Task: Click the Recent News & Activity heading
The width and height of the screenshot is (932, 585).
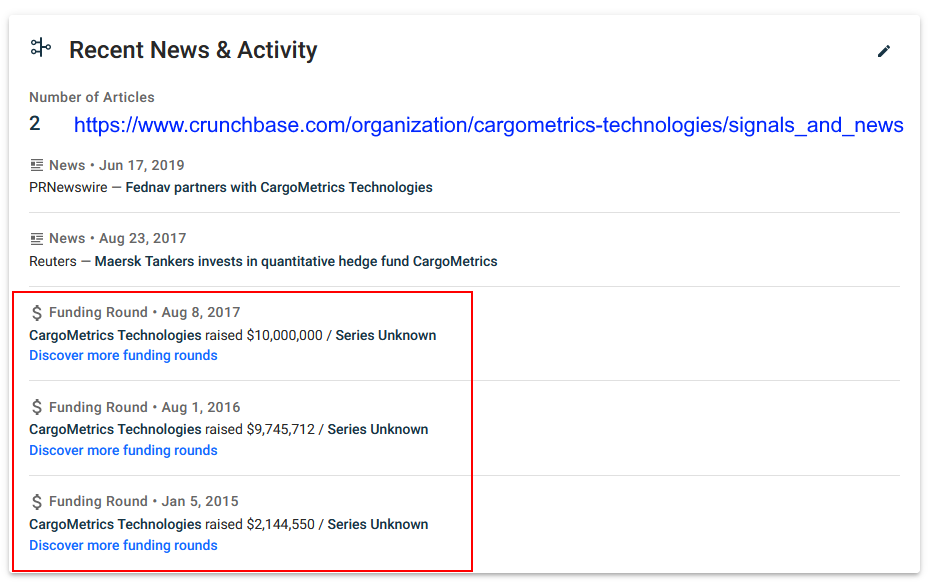Action: pyautogui.click(x=193, y=50)
